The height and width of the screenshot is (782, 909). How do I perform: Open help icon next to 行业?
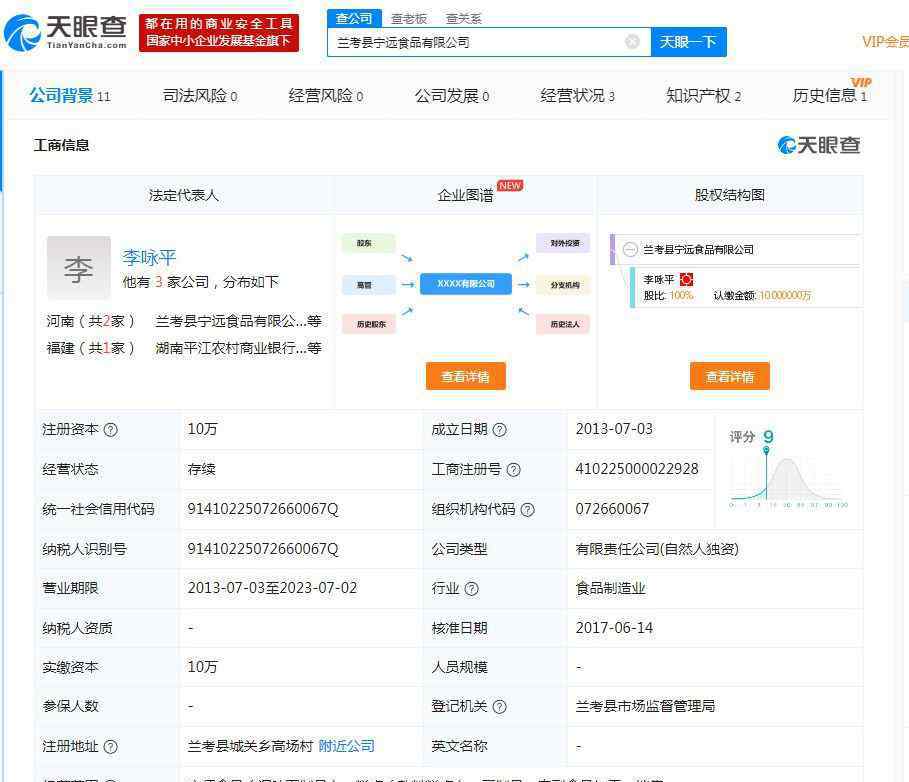[471, 589]
